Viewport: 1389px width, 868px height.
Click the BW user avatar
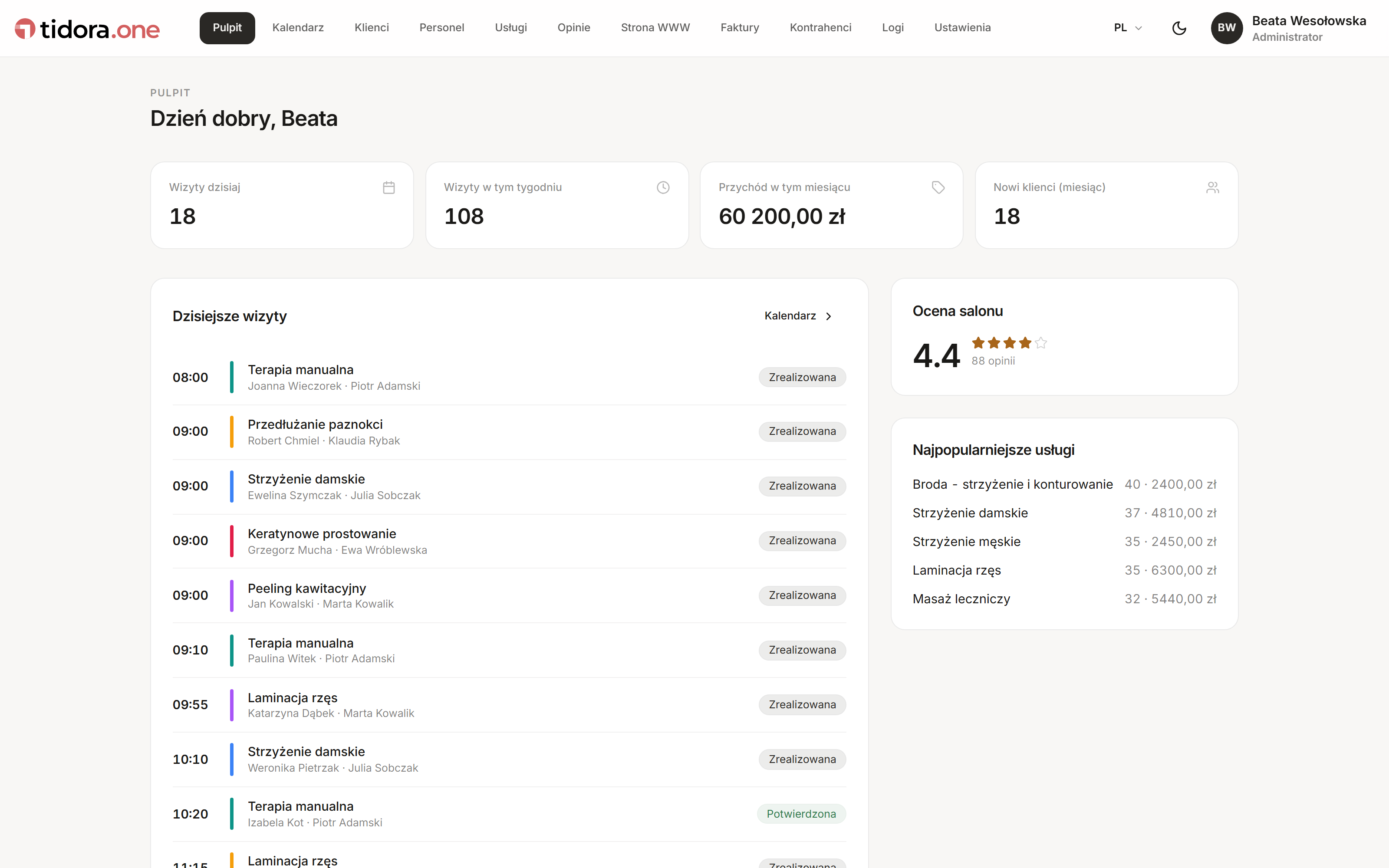pos(1227,28)
